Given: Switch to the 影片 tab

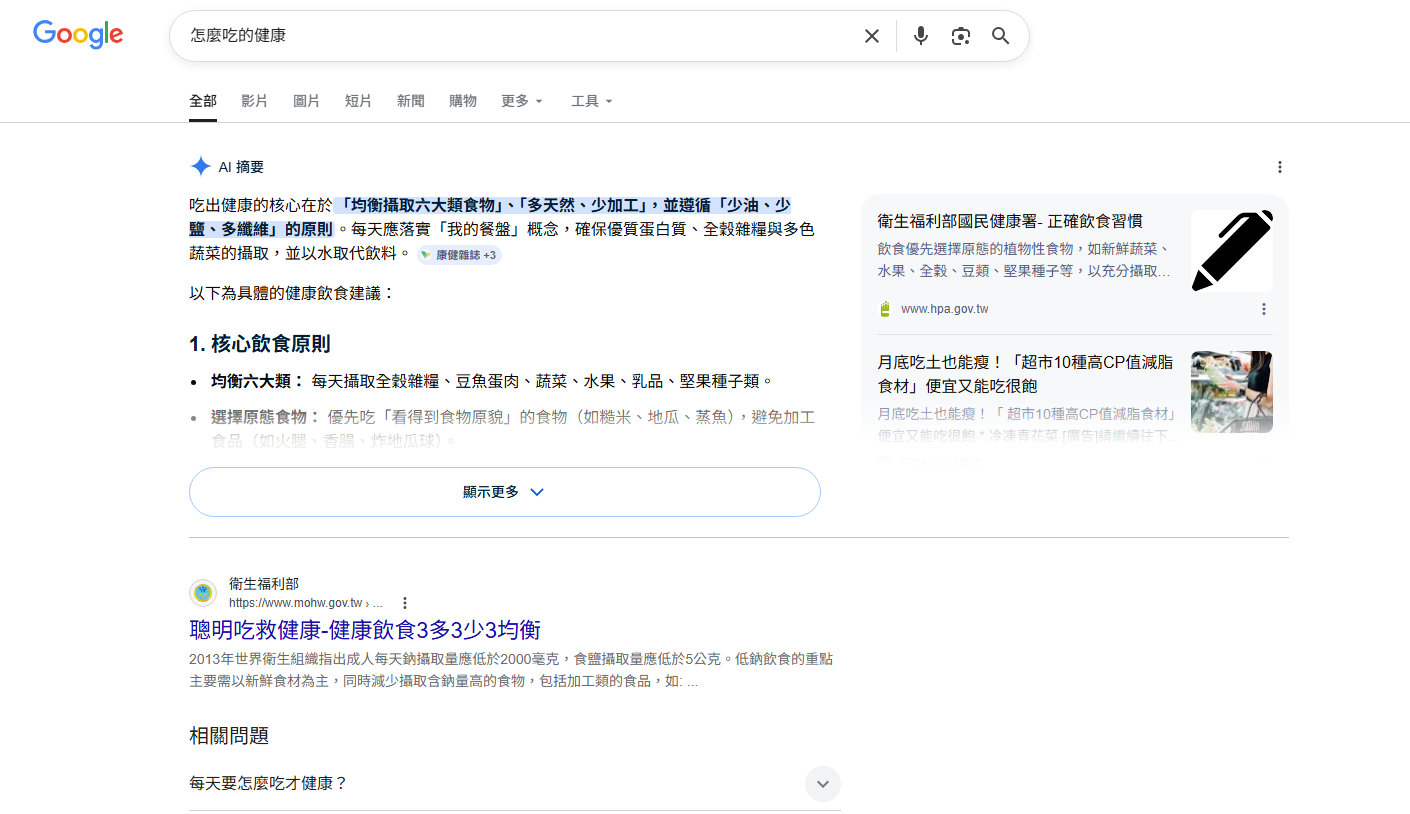Looking at the screenshot, I should click(x=255, y=101).
